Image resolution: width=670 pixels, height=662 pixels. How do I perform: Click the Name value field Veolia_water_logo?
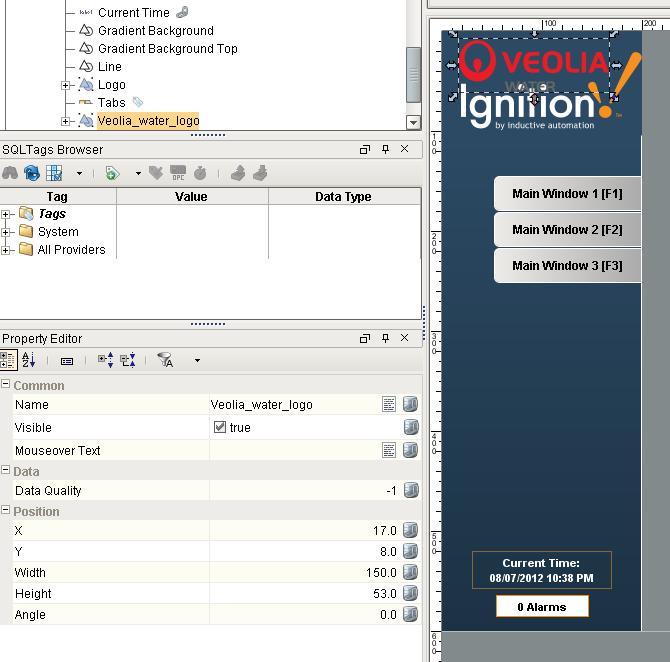click(295, 404)
